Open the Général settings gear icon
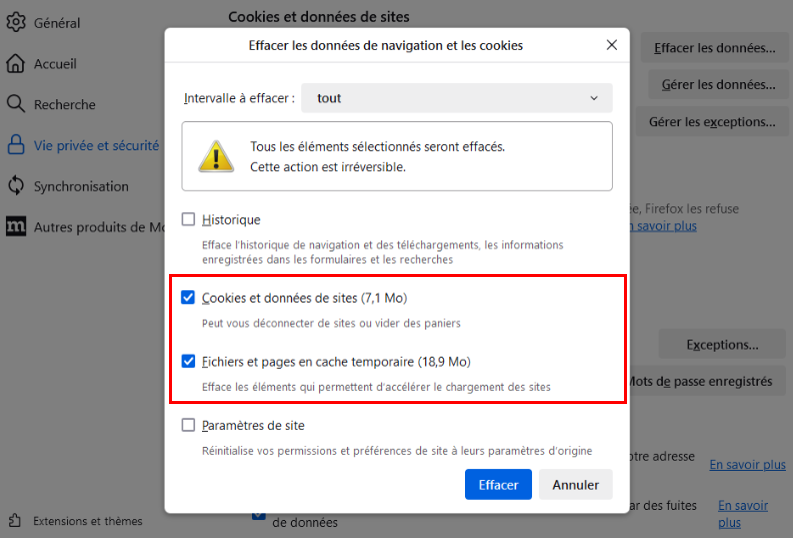This screenshot has width=793, height=538. 16,22
